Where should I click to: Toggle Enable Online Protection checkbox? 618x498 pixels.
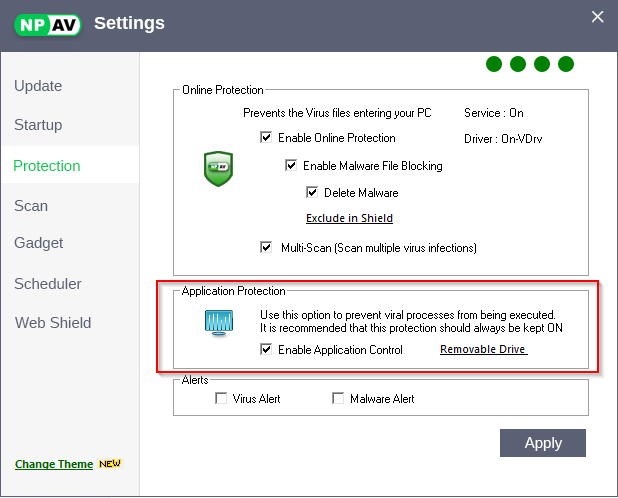pyautogui.click(x=266, y=138)
